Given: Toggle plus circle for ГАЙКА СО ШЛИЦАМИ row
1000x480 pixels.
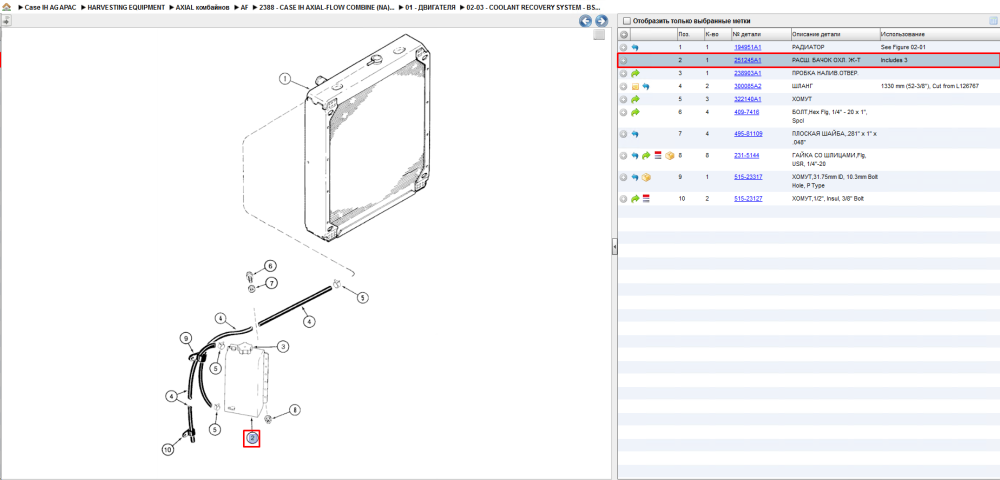Looking at the screenshot, I should 624,156.
